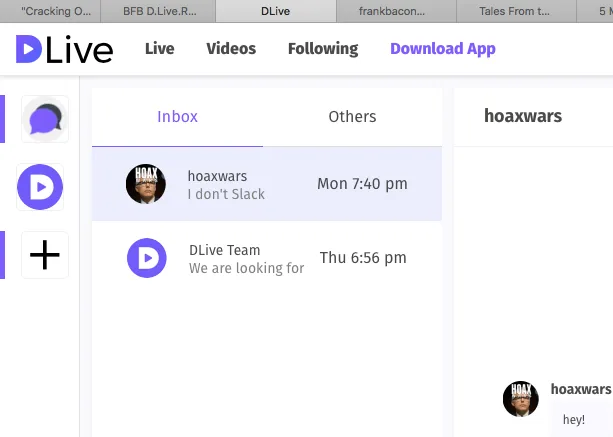Screen dimensions: 613x437
Task: Open hoaxwars conversation 'I don't Slack'
Action: (267, 184)
